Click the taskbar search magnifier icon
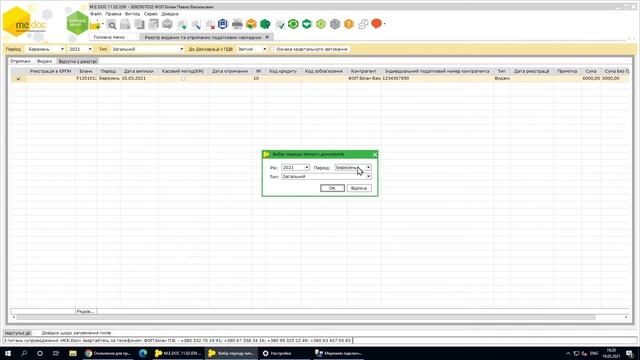This screenshot has height=360, width=640. [x=24, y=353]
